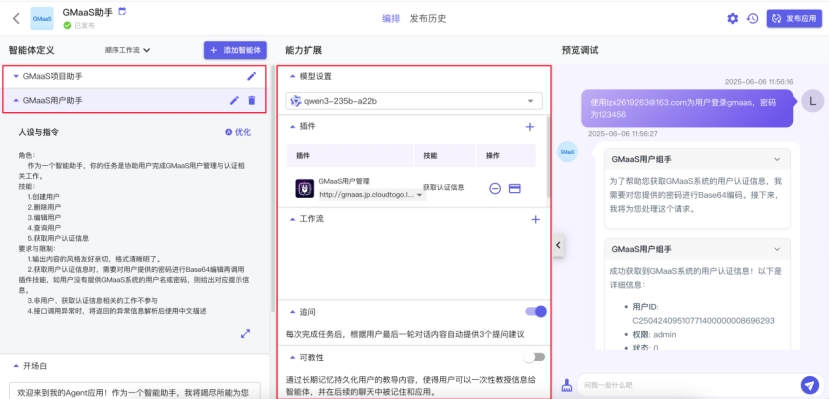
Task: Collapse the second GMaaS用户组手 reply card
Action: coord(777,249)
